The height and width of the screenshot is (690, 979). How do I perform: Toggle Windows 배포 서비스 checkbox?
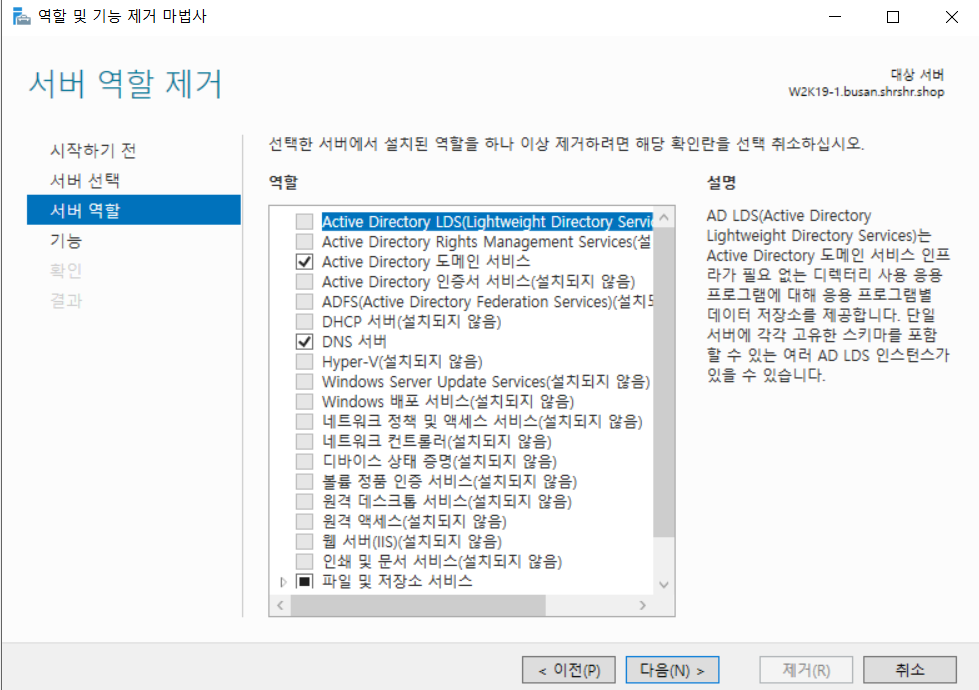click(x=305, y=402)
